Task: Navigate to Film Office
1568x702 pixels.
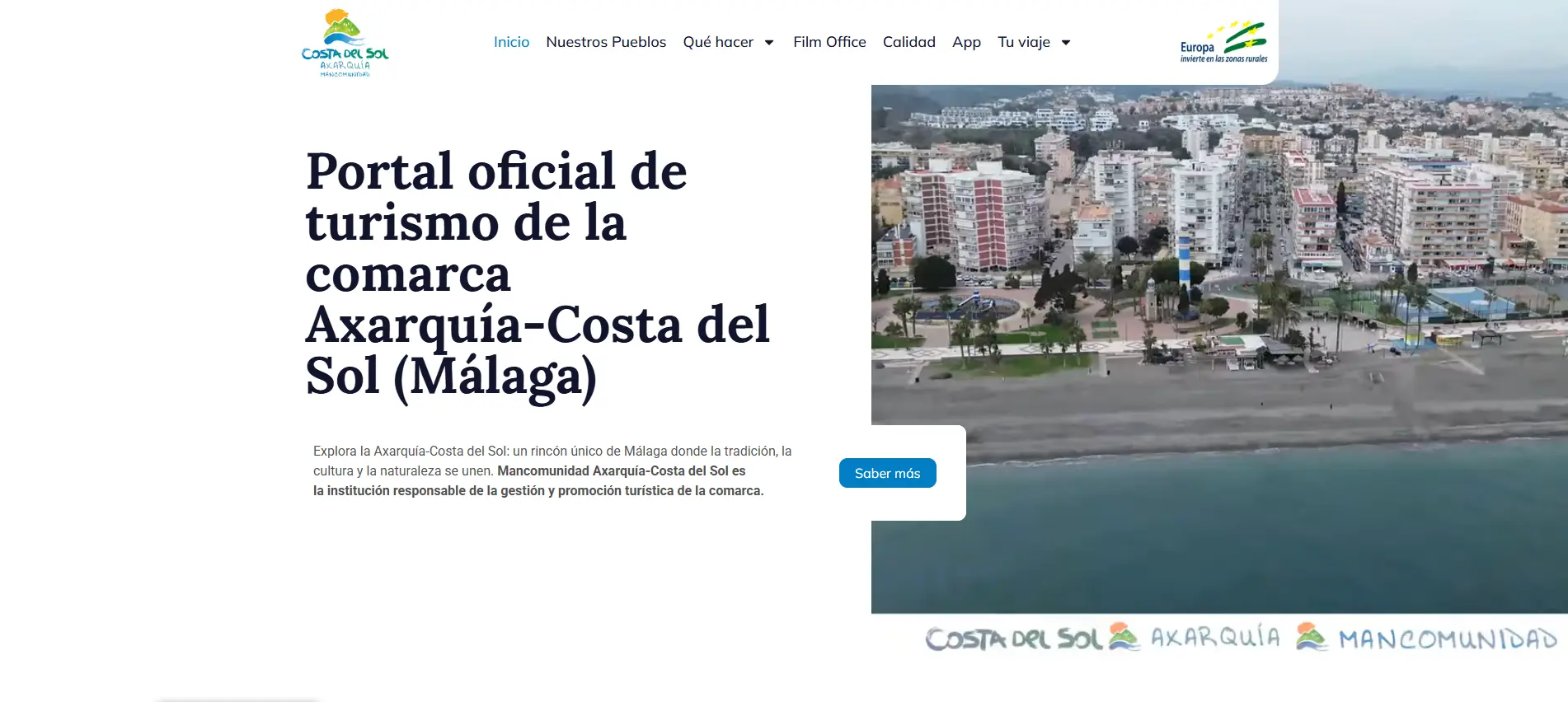Action: click(829, 42)
